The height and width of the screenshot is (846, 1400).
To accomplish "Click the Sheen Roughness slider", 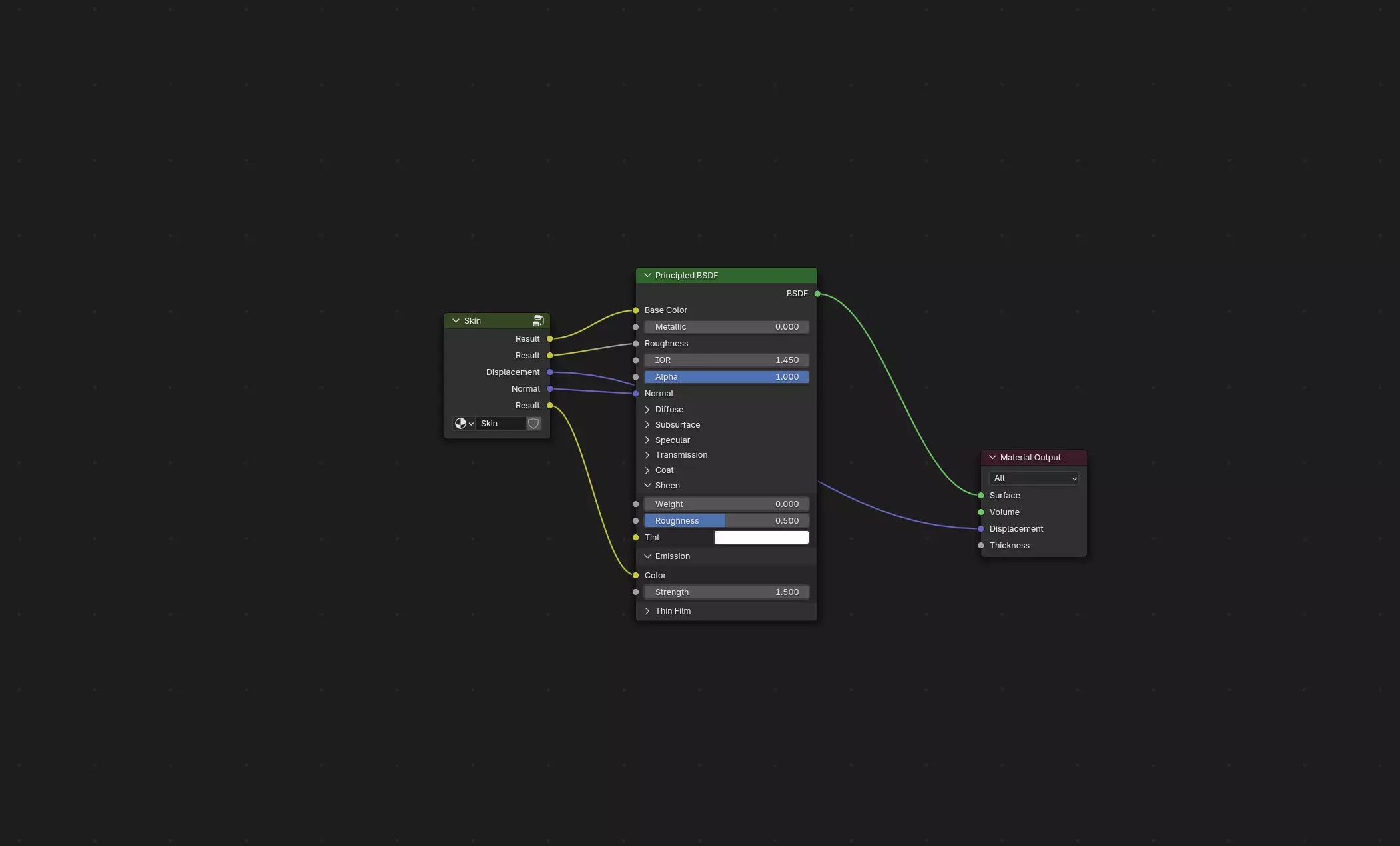I will [x=726, y=521].
